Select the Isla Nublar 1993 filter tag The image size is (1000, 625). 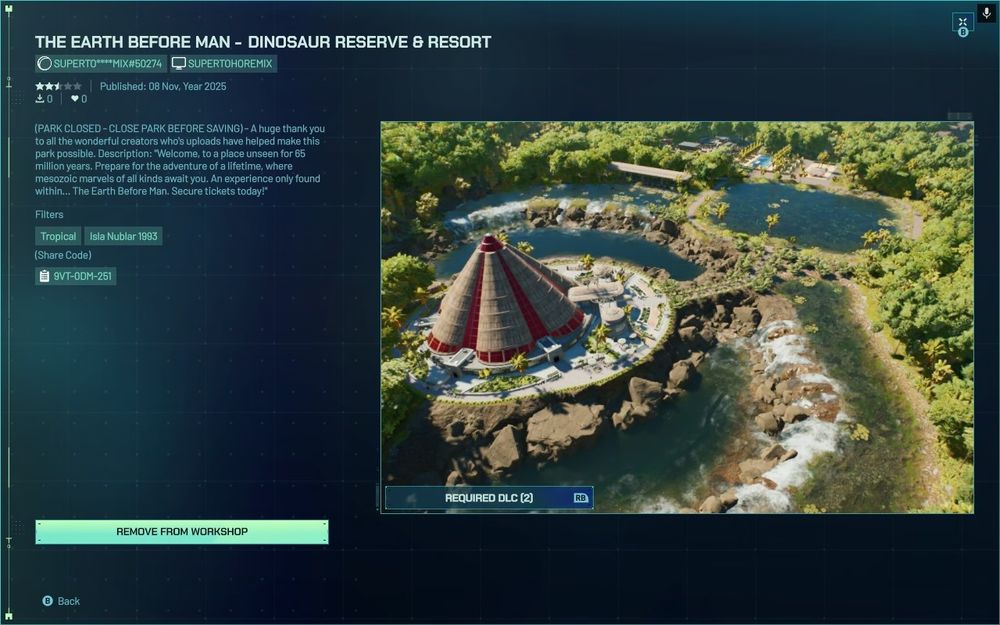123,236
